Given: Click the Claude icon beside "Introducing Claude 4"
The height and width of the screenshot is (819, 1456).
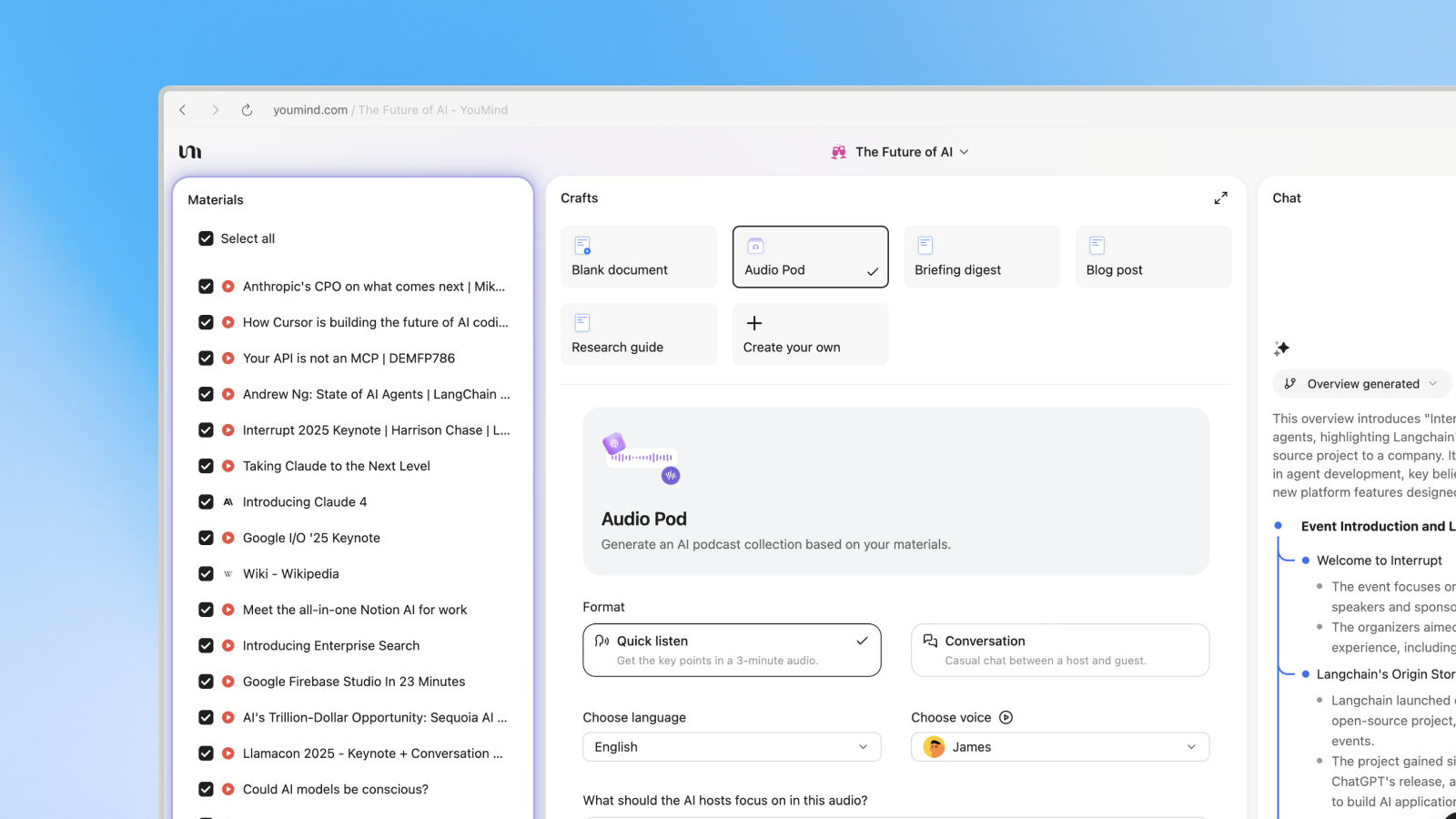Looking at the screenshot, I should [227, 501].
